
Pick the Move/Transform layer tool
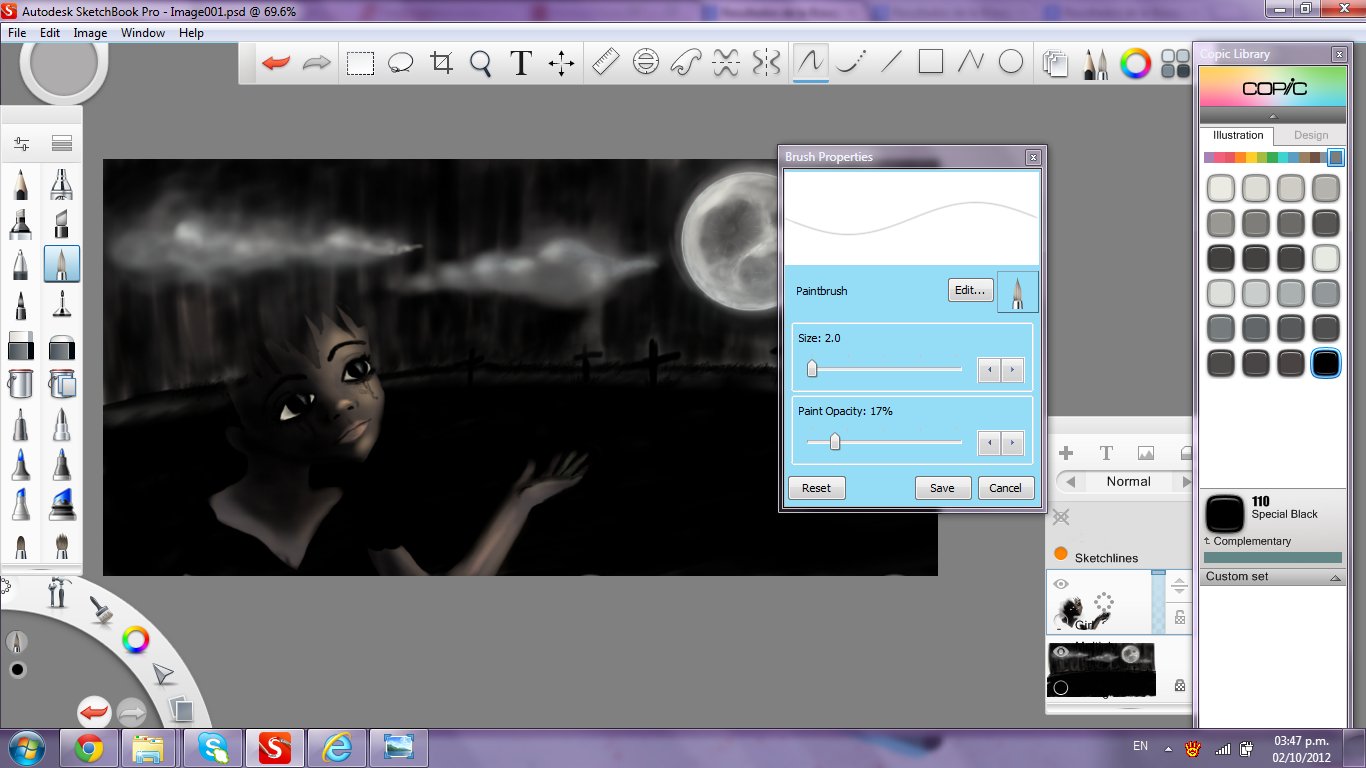[x=561, y=63]
